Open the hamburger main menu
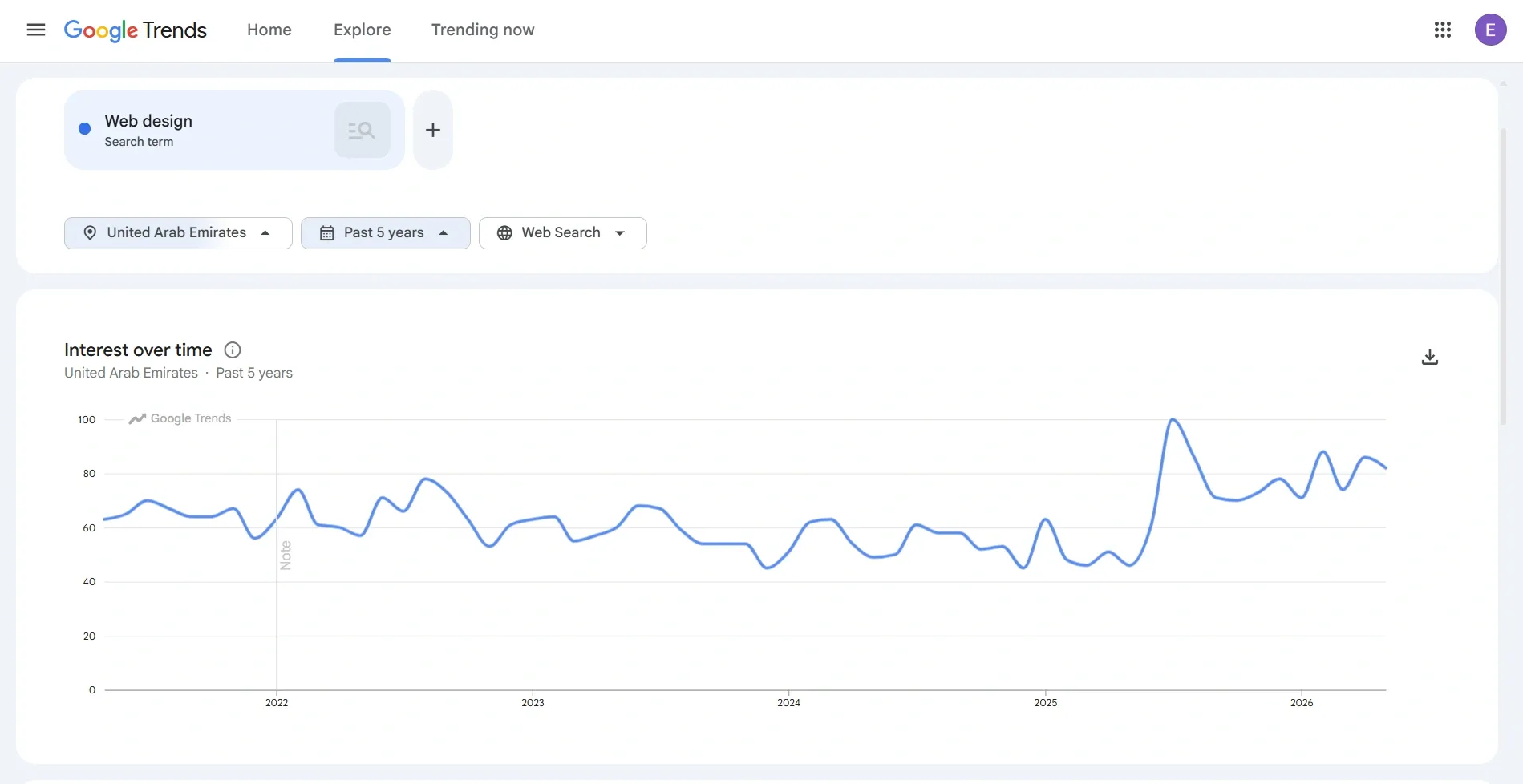Viewport: 1523px width, 784px height. pyautogui.click(x=36, y=30)
